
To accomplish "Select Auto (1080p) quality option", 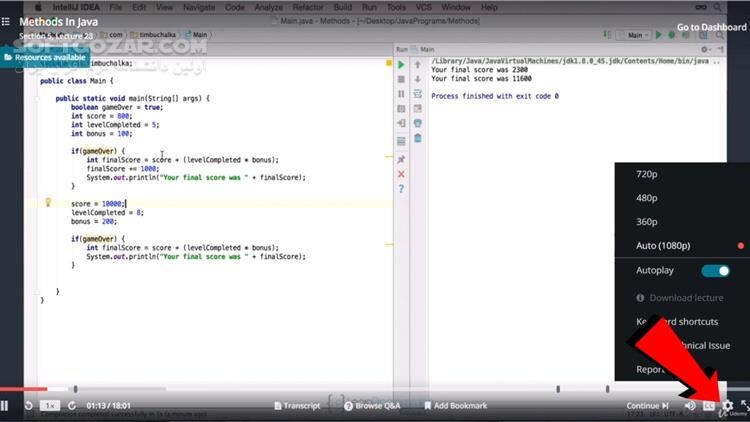I will (x=664, y=246).
